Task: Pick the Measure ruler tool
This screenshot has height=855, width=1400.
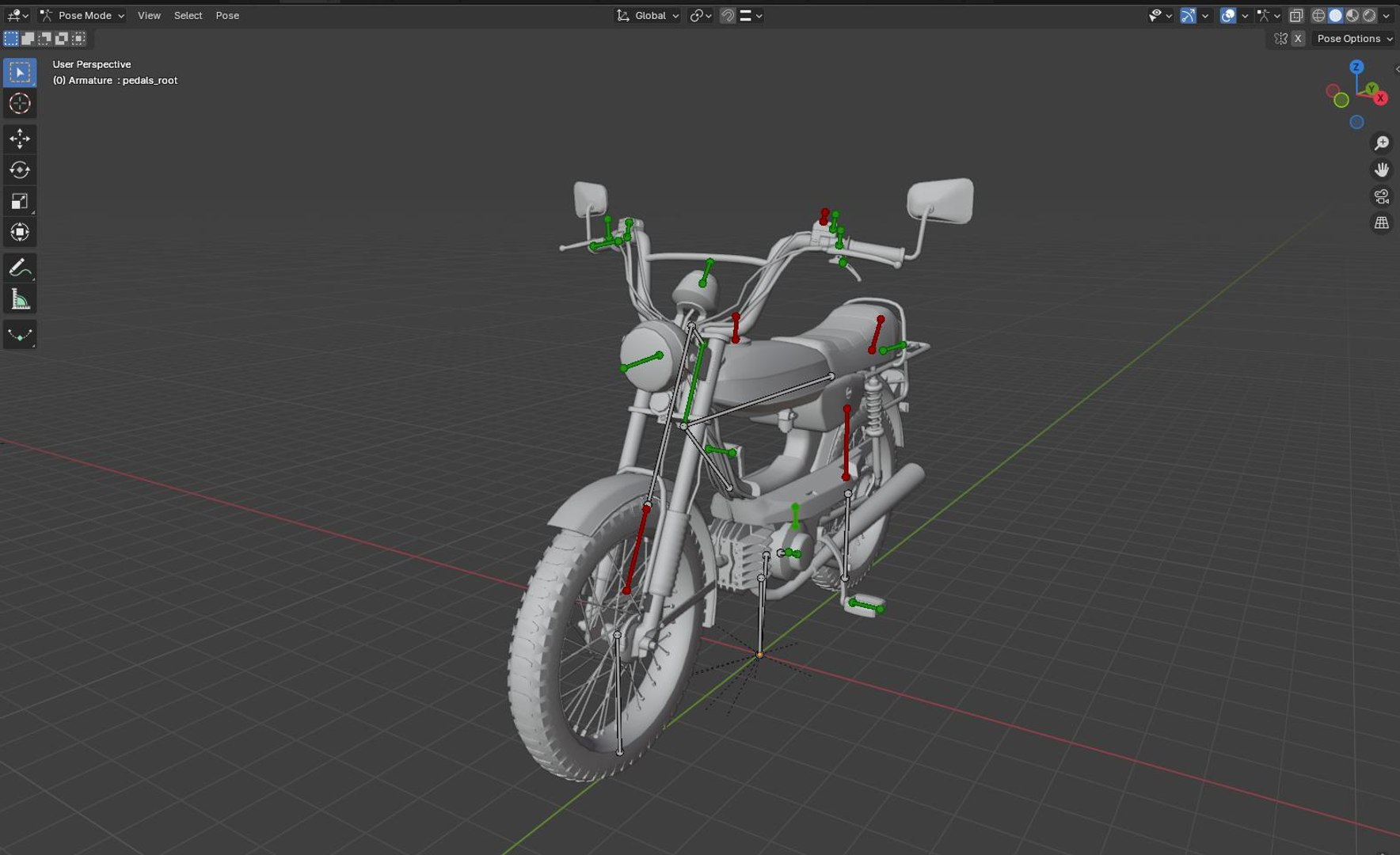Action: click(20, 299)
